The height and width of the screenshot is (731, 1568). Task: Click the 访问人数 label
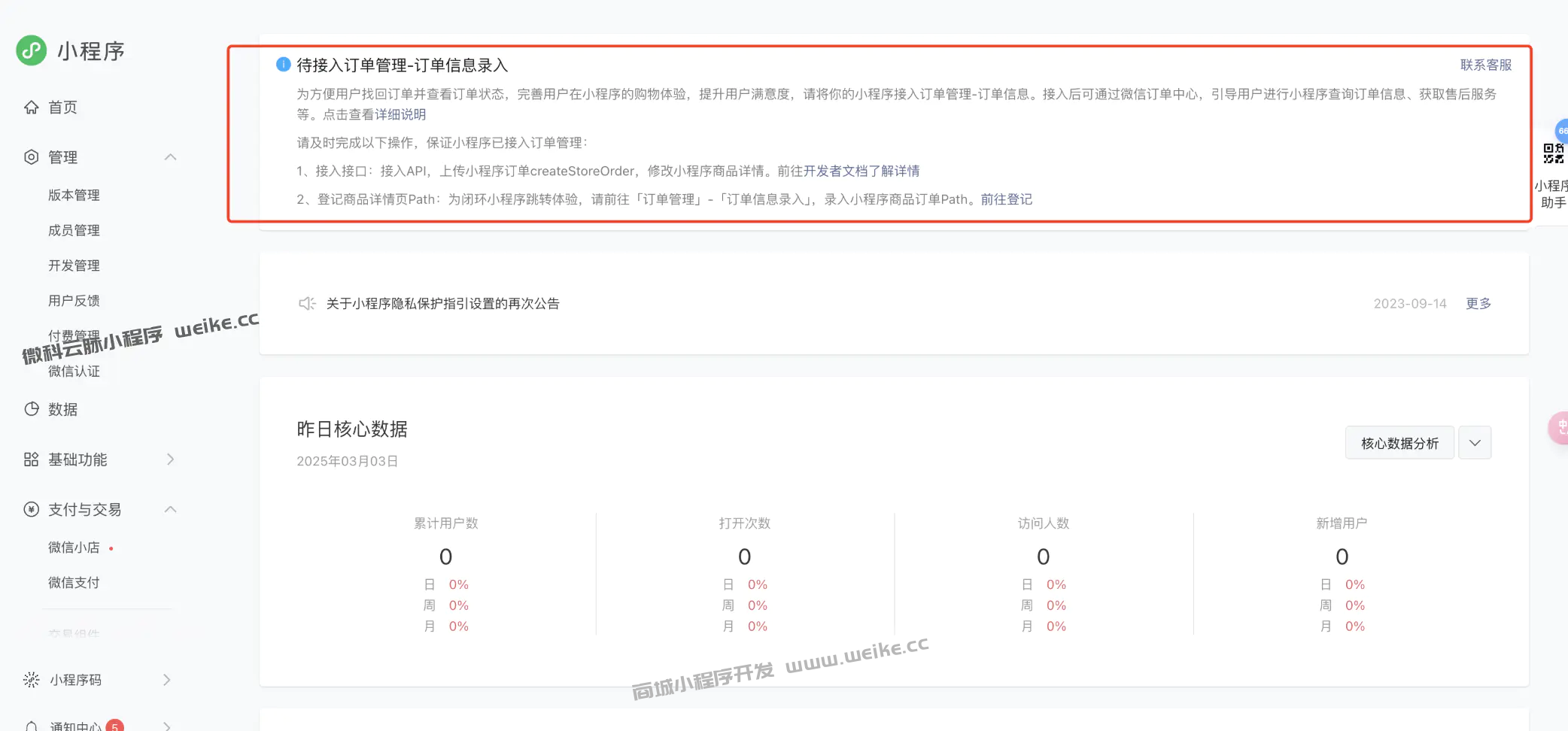[1043, 523]
